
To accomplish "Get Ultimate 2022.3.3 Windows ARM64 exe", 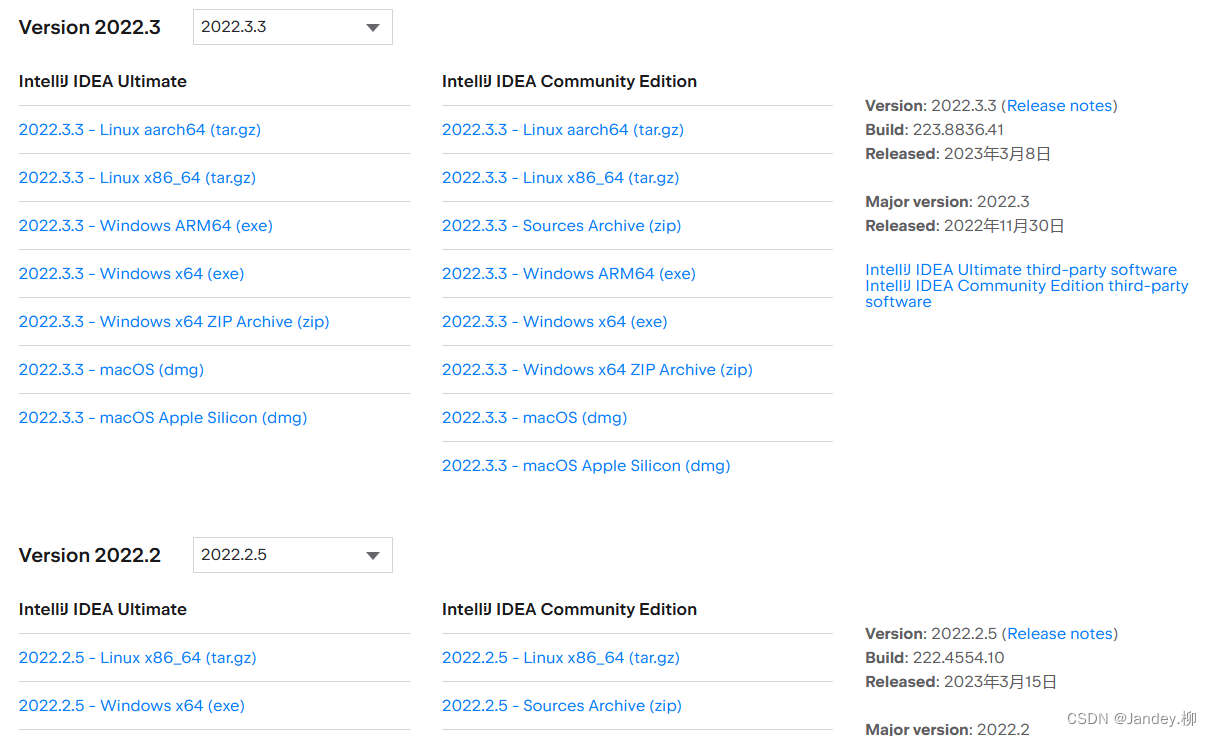I will pyautogui.click(x=145, y=226).
